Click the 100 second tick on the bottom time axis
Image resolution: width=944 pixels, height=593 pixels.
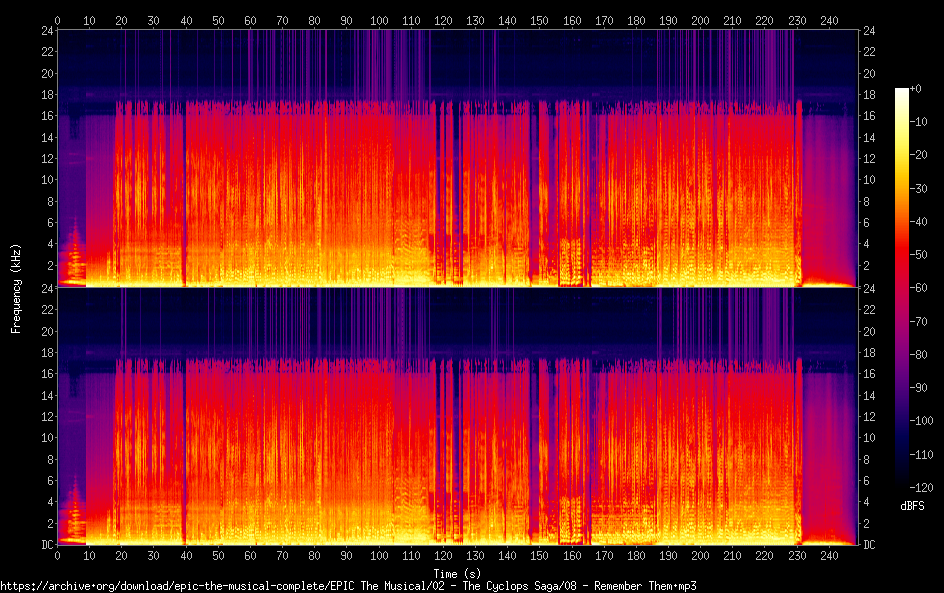pos(379,555)
